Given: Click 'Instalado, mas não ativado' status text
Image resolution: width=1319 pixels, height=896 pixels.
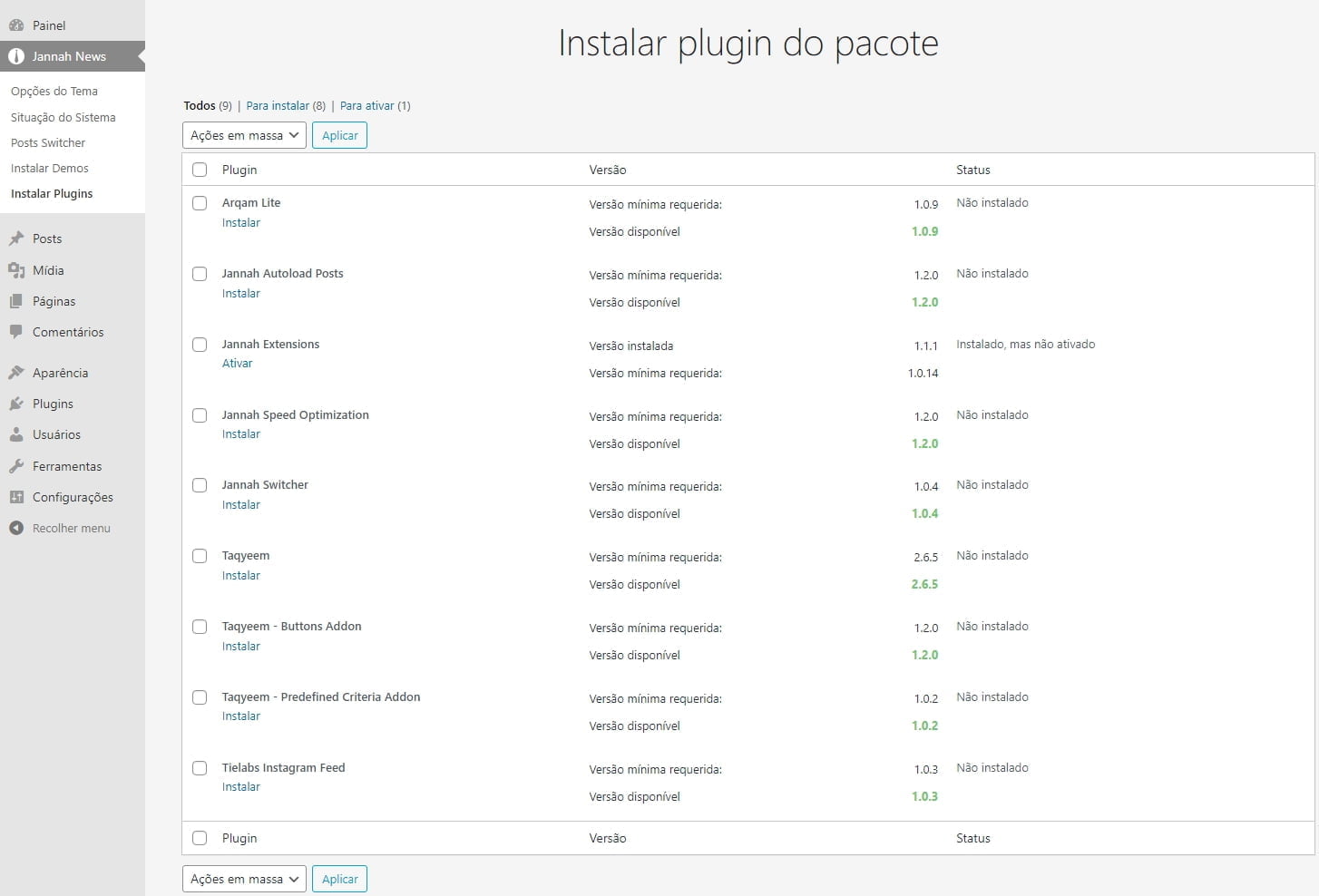Looking at the screenshot, I should tap(1026, 344).
